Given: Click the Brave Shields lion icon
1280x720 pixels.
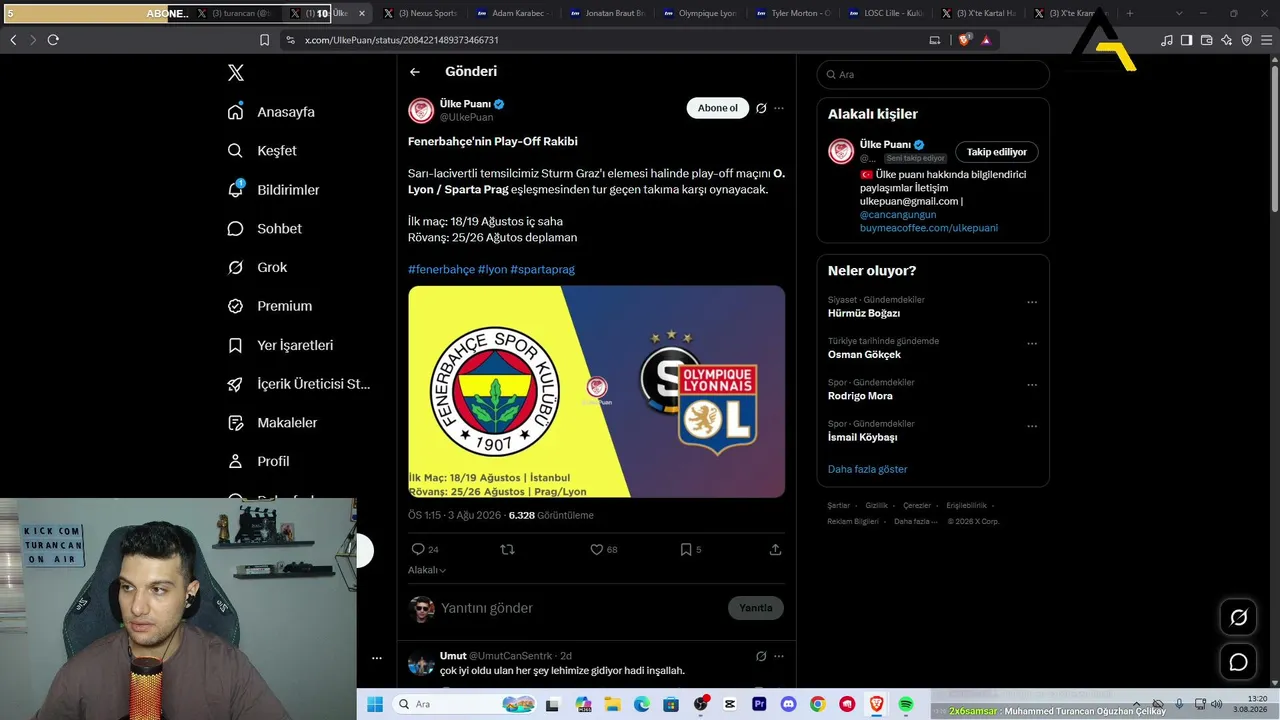Looking at the screenshot, I should pos(964,40).
